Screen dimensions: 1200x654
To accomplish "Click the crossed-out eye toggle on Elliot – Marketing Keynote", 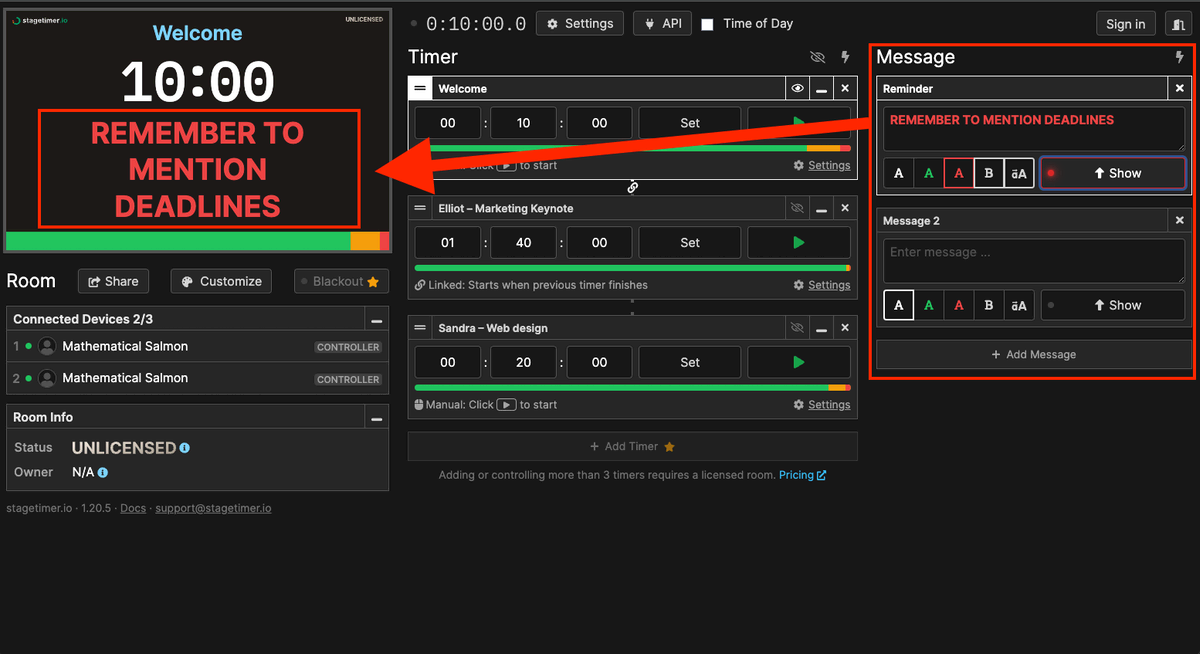I will pyautogui.click(x=797, y=208).
